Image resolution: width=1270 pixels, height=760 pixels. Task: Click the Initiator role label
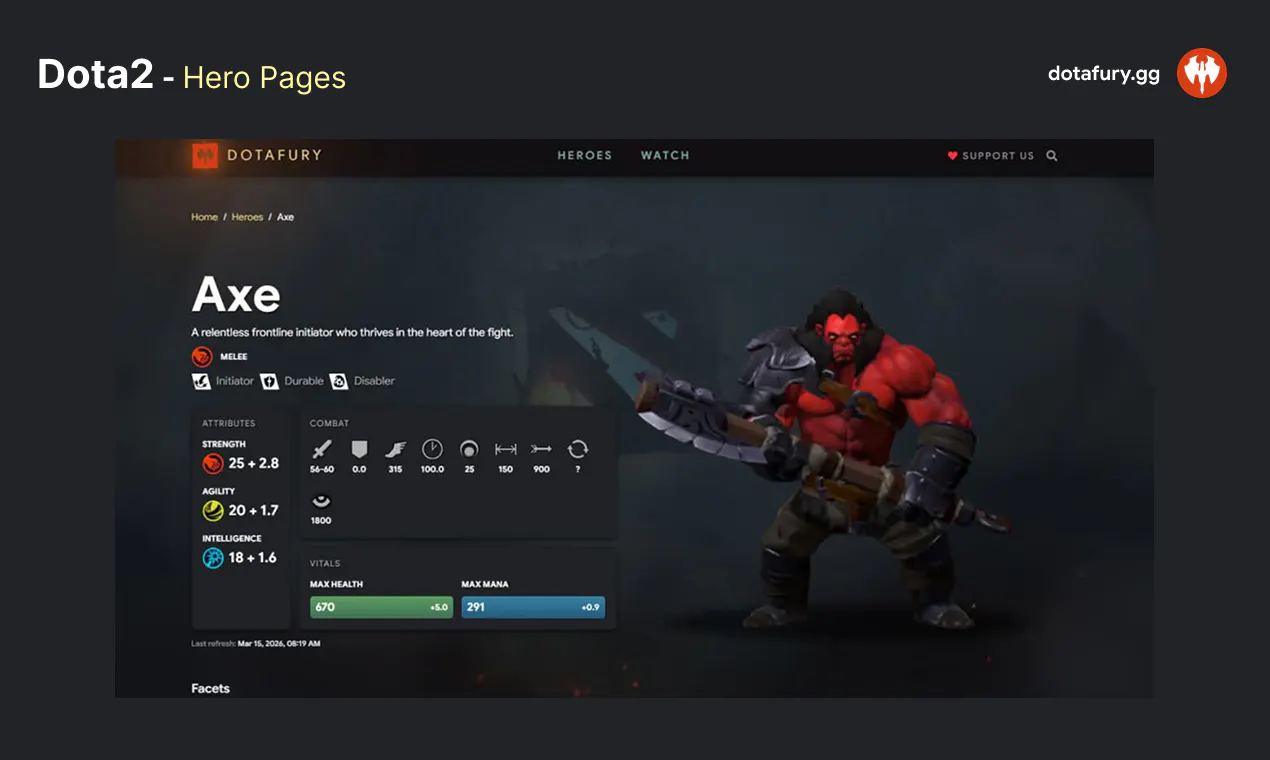[x=235, y=381]
